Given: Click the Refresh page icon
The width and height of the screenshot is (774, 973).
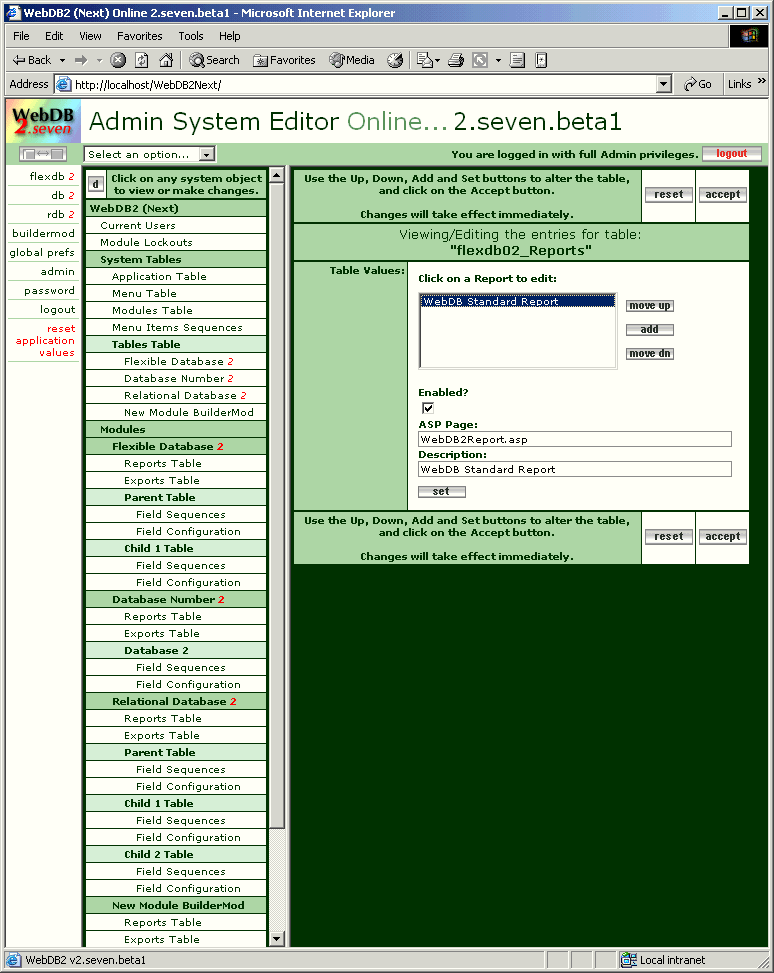Looking at the screenshot, I should (x=142, y=60).
